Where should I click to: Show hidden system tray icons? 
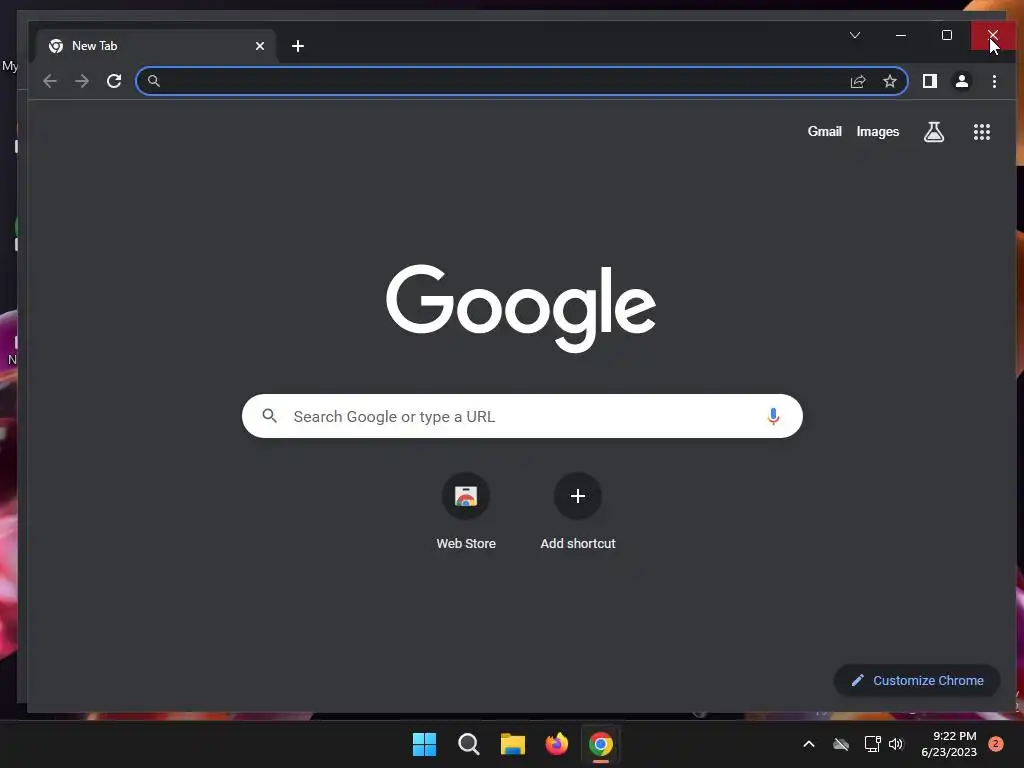808,744
